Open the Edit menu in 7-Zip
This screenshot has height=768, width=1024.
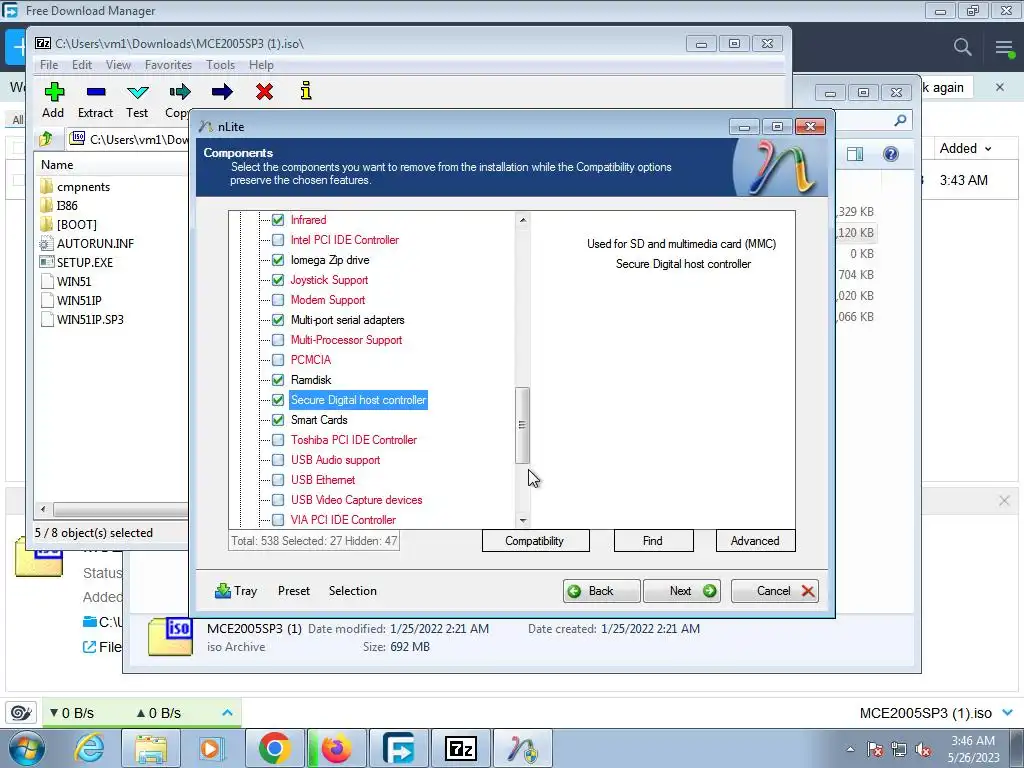82,65
